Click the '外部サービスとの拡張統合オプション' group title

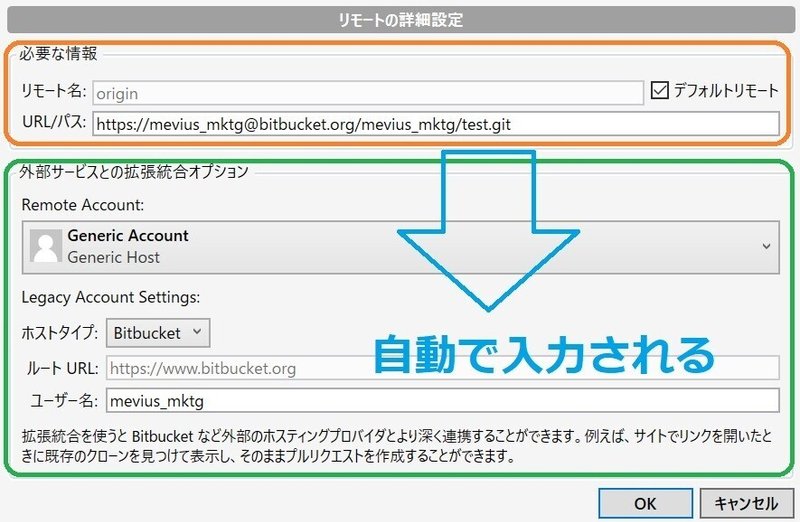tap(134, 171)
